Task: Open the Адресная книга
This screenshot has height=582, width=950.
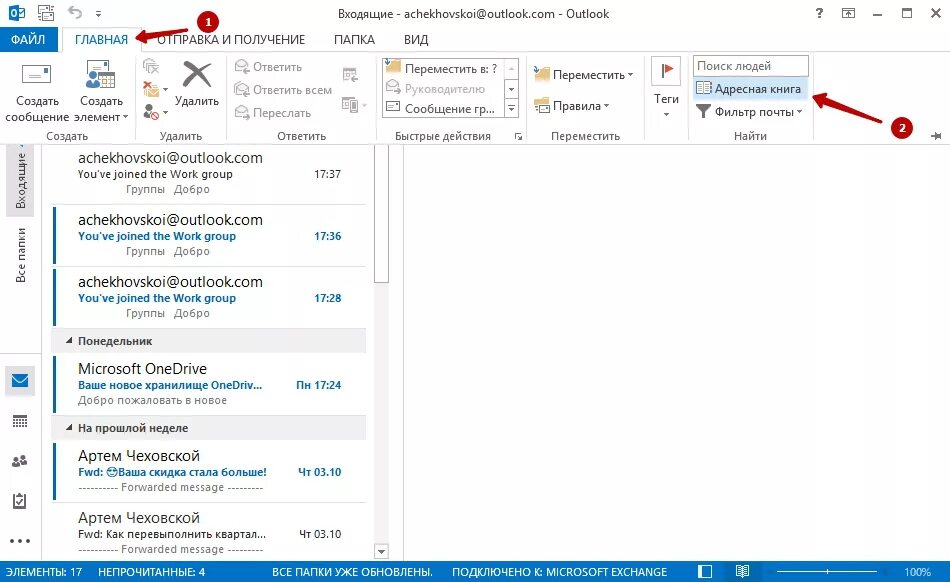Action: point(749,88)
